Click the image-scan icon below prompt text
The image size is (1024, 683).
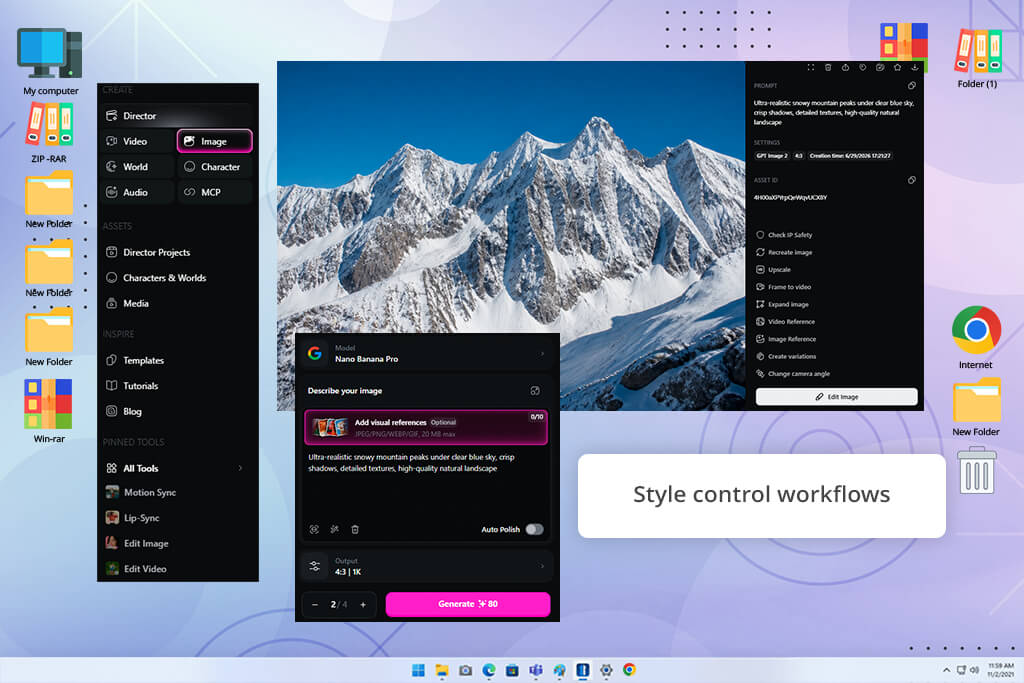[314, 530]
